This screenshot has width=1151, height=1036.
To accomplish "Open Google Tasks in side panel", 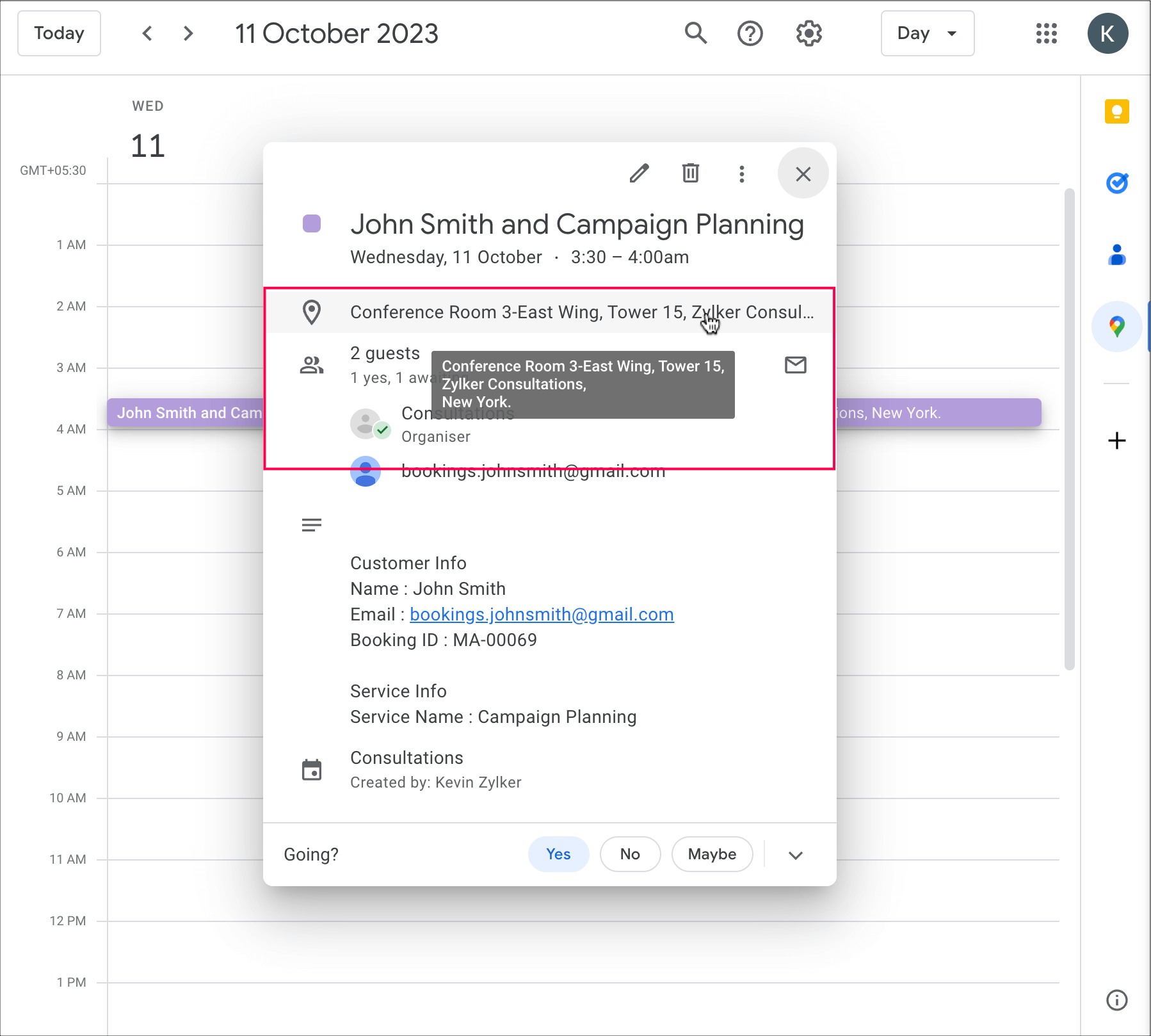I will (1117, 183).
